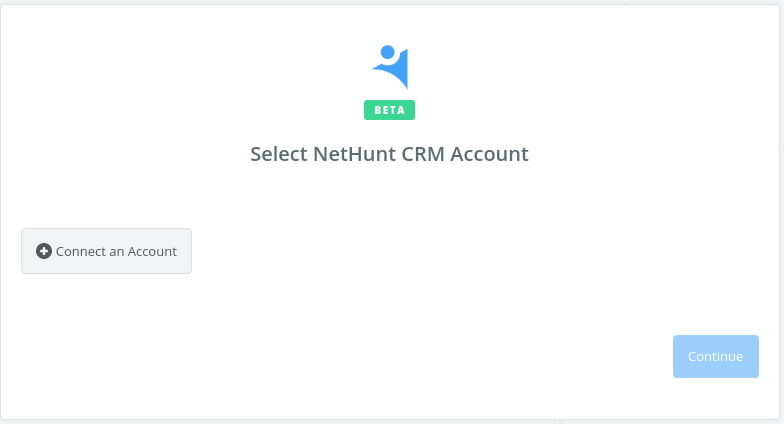Click the letter A of the BETA badge
This screenshot has width=784, height=424.
(x=401, y=110)
